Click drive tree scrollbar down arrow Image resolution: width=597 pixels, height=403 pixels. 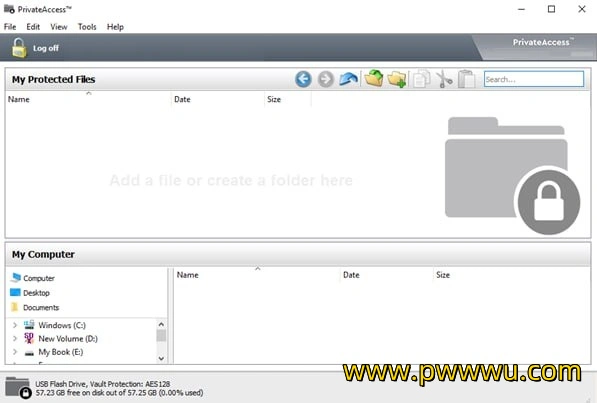tap(161, 358)
